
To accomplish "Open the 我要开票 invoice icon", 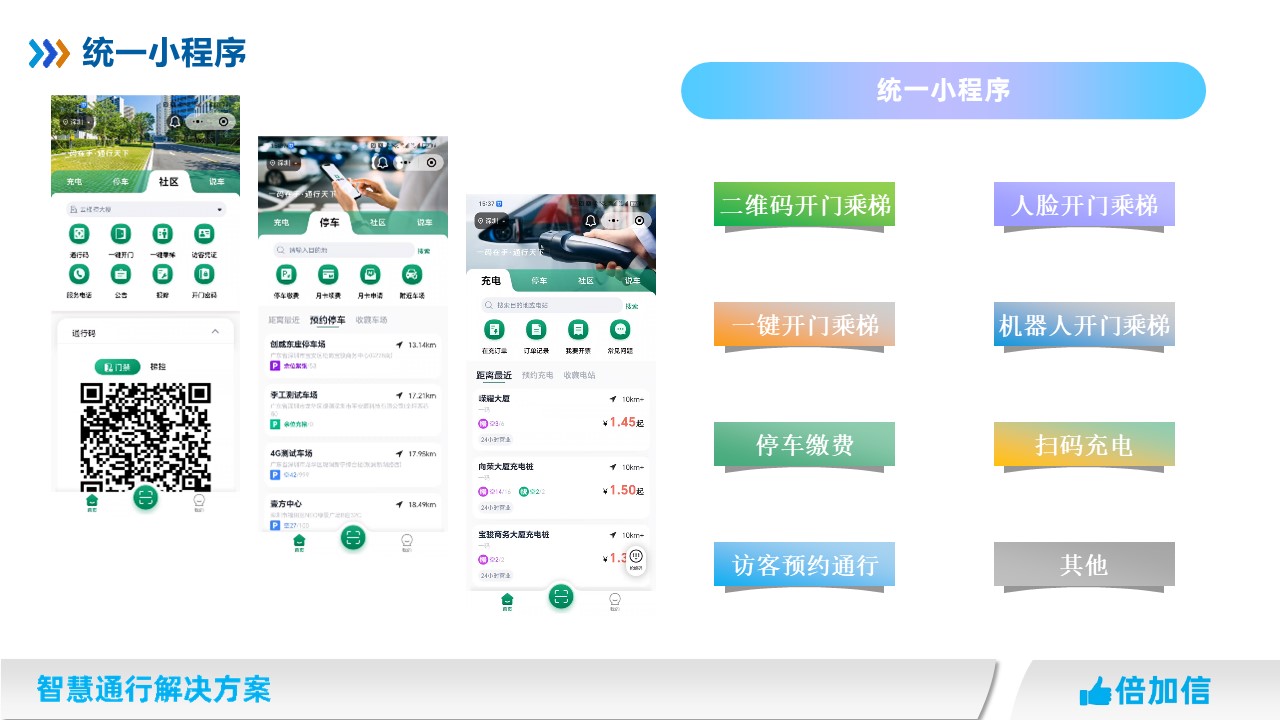I will 578,330.
